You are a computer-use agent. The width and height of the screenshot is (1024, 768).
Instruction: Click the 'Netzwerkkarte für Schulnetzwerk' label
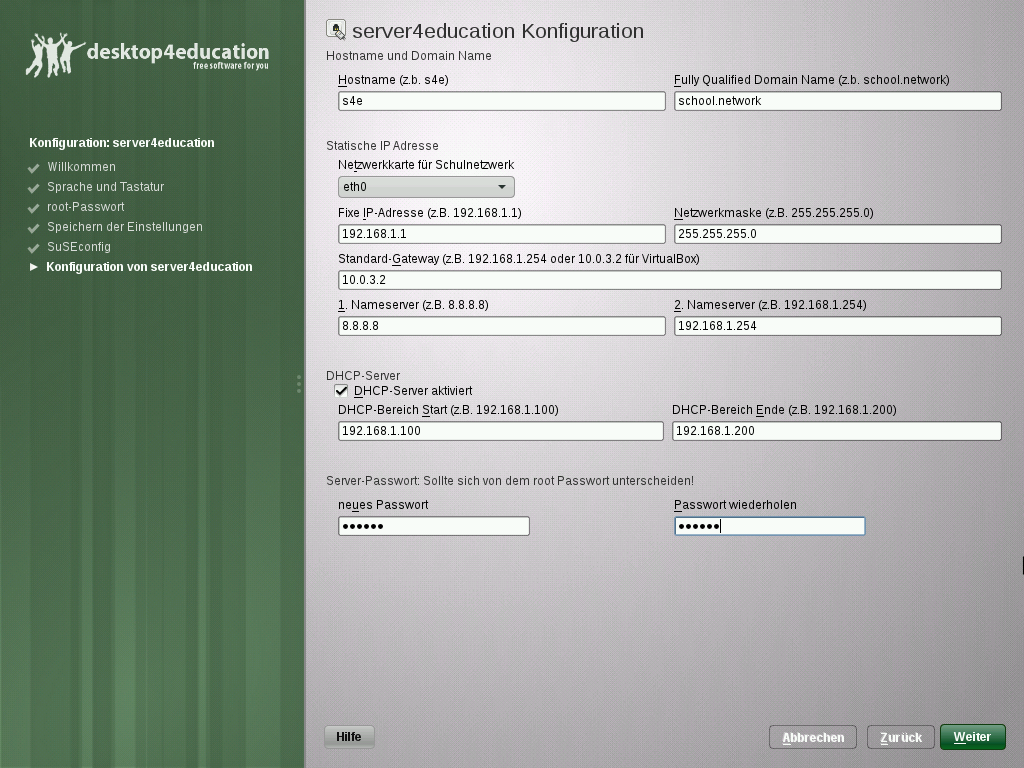point(426,165)
